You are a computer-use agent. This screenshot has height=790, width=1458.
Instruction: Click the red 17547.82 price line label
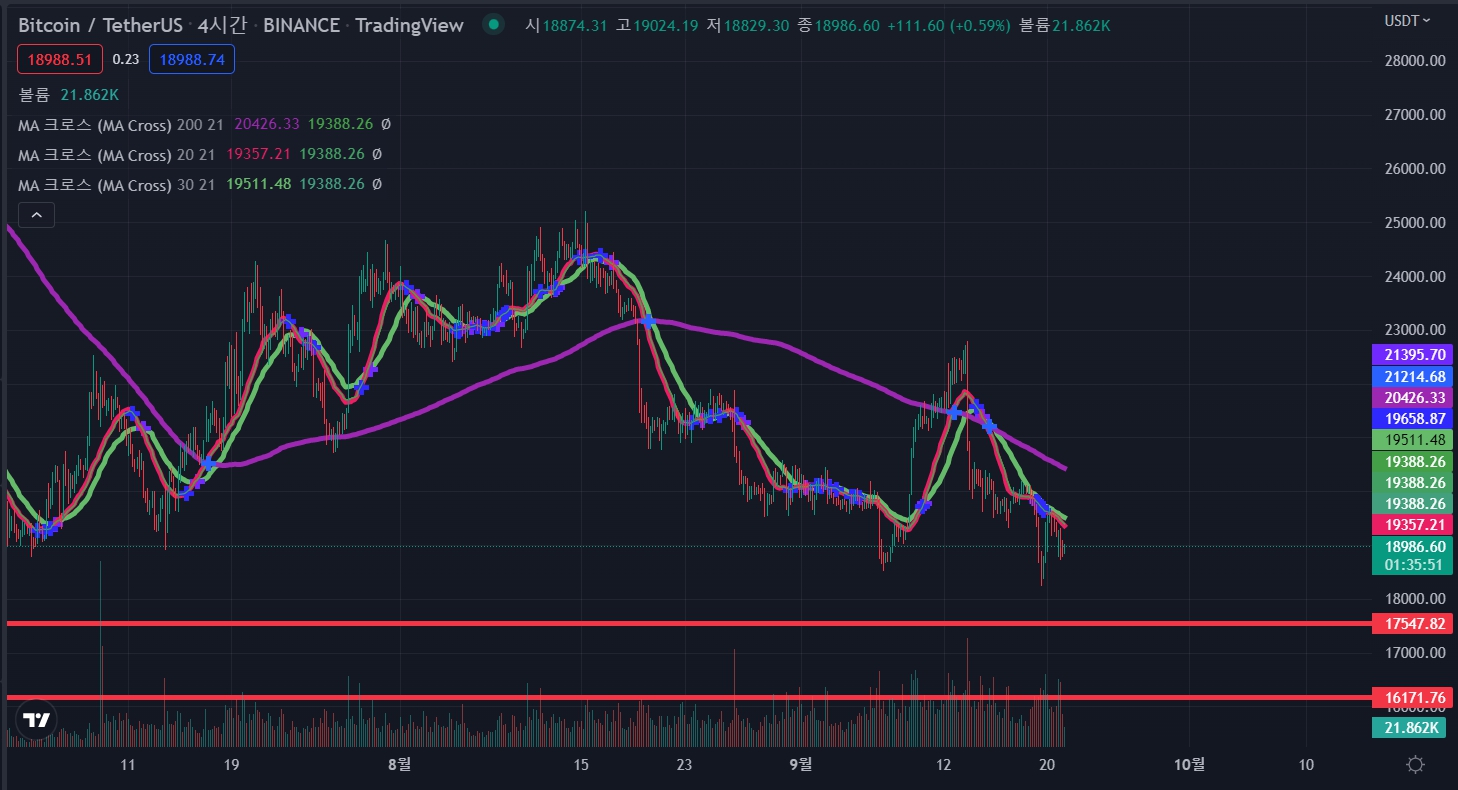pyautogui.click(x=1412, y=624)
